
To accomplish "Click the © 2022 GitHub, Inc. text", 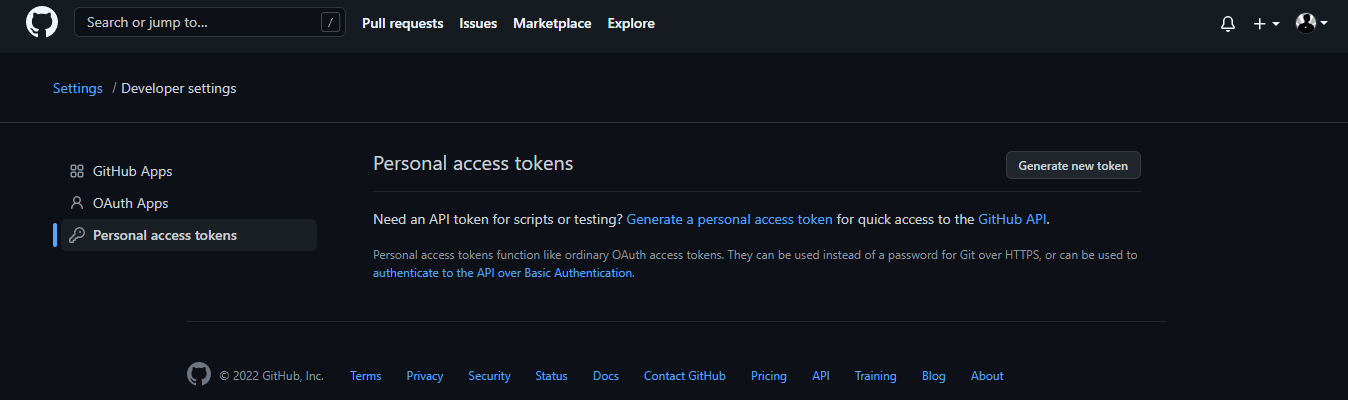I will point(272,376).
